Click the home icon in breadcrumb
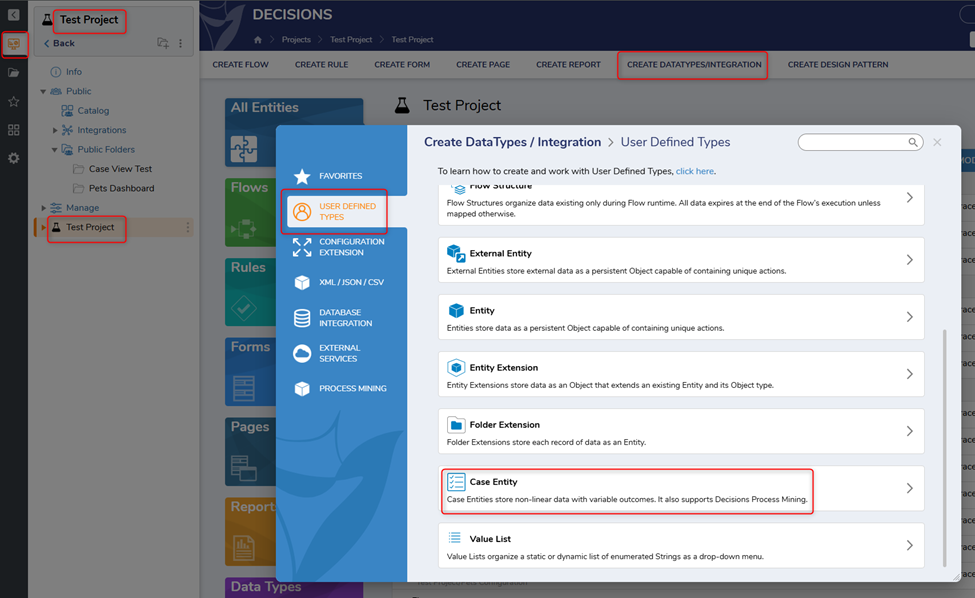The height and width of the screenshot is (598, 975). click(258, 40)
